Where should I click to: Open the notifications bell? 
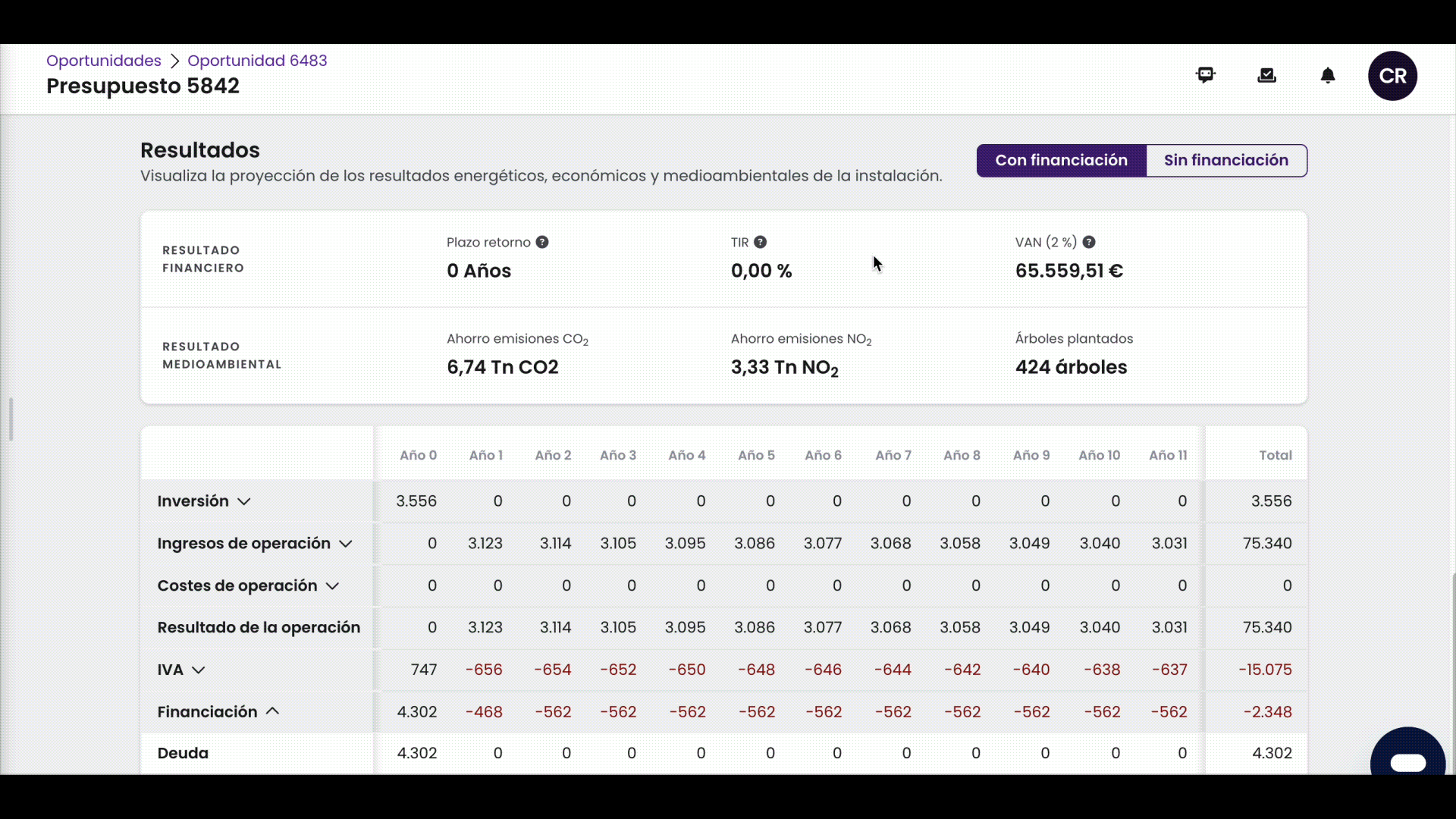coord(1328,75)
